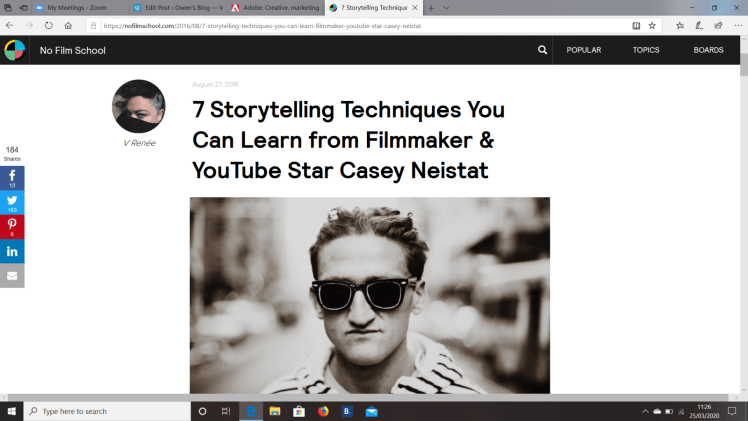This screenshot has height=421, width=748.
Task: Share the article on Twitter
Action: (x=12, y=202)
